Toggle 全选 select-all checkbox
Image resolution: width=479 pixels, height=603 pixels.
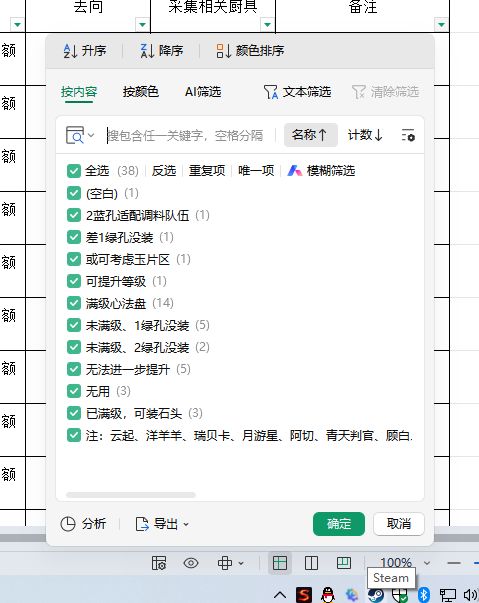pyautogui.click(x=73, y=171)
